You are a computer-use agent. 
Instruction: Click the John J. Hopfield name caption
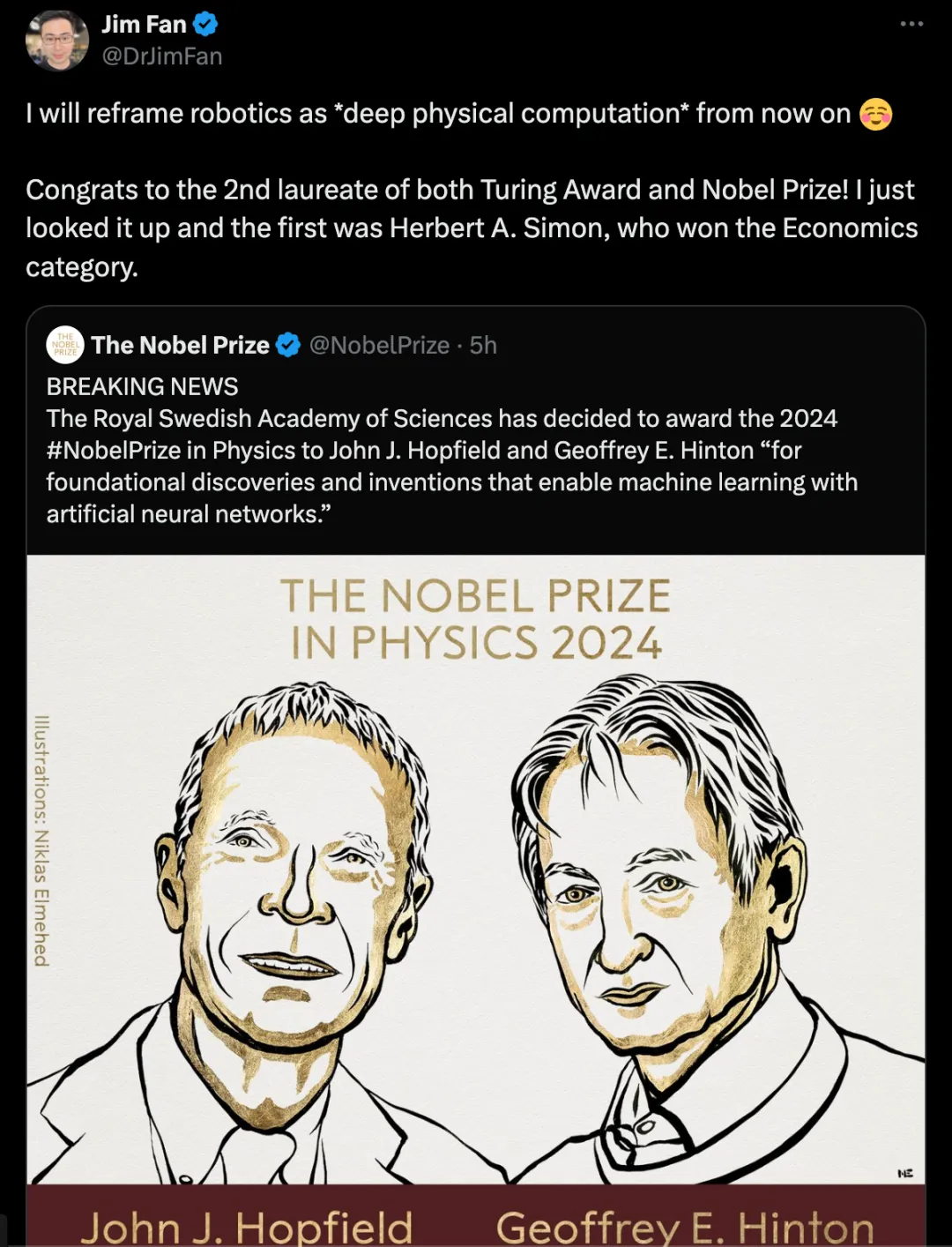pyautogui.click(x=247, y=1226)
